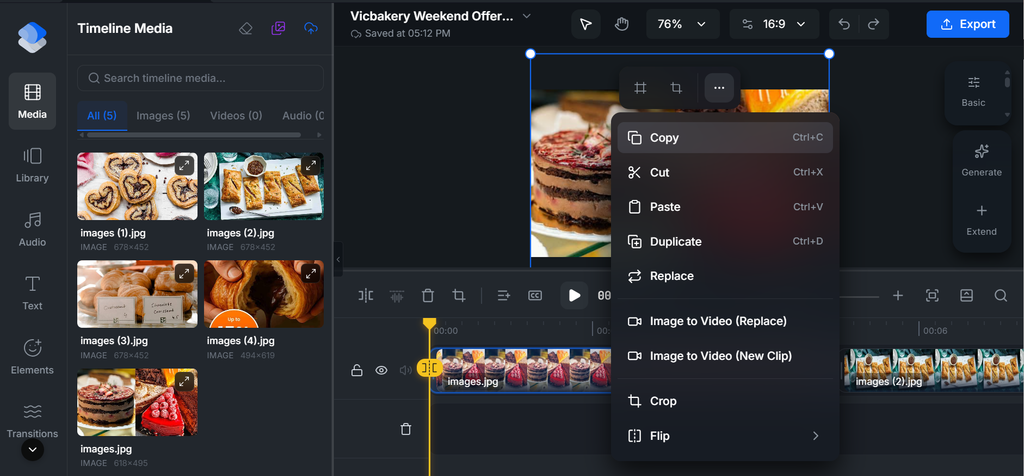Click the fit-to-screen timeline icon
1024x476 pixels.
tap(933, 296)
